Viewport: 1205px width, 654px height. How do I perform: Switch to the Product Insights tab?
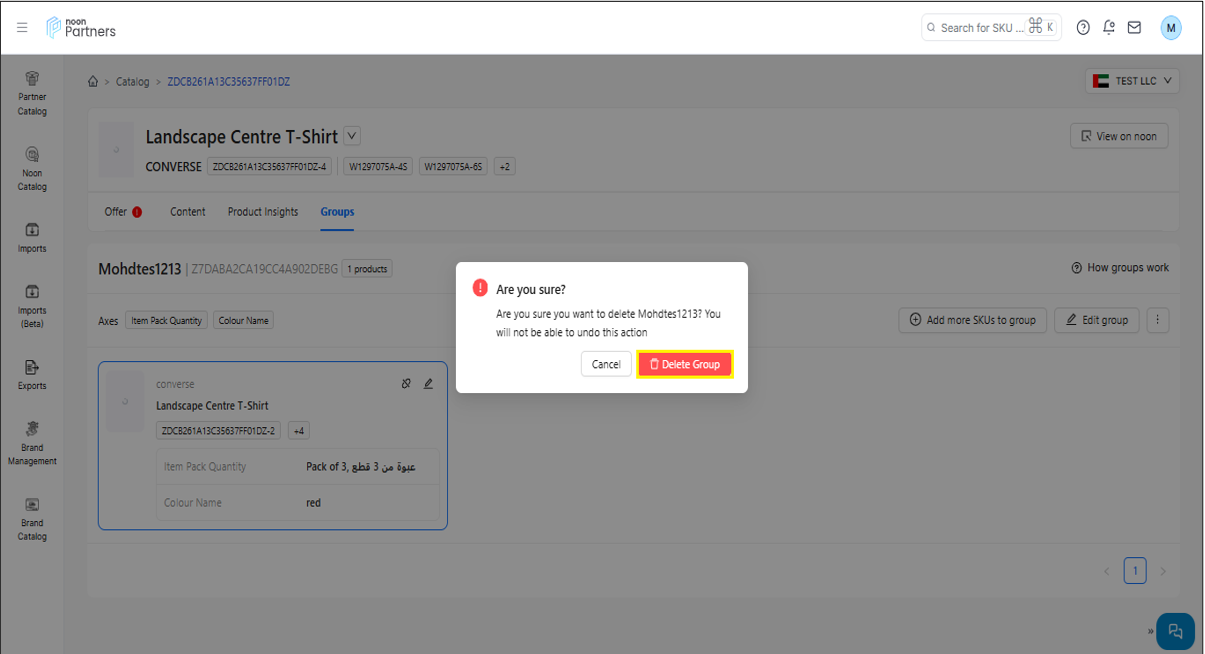click(263, 212)
